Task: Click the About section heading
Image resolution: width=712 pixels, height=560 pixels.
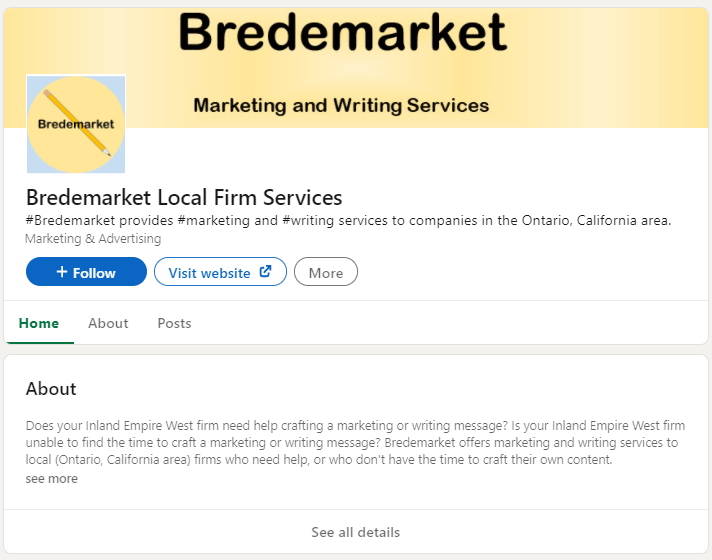Action: point(51,389)
